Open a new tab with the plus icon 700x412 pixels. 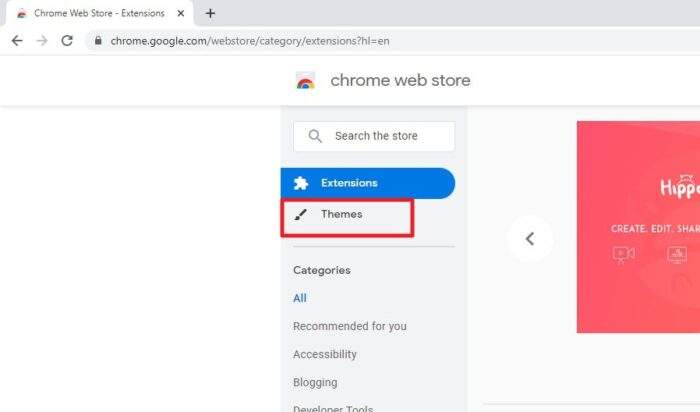pos(210,13)
